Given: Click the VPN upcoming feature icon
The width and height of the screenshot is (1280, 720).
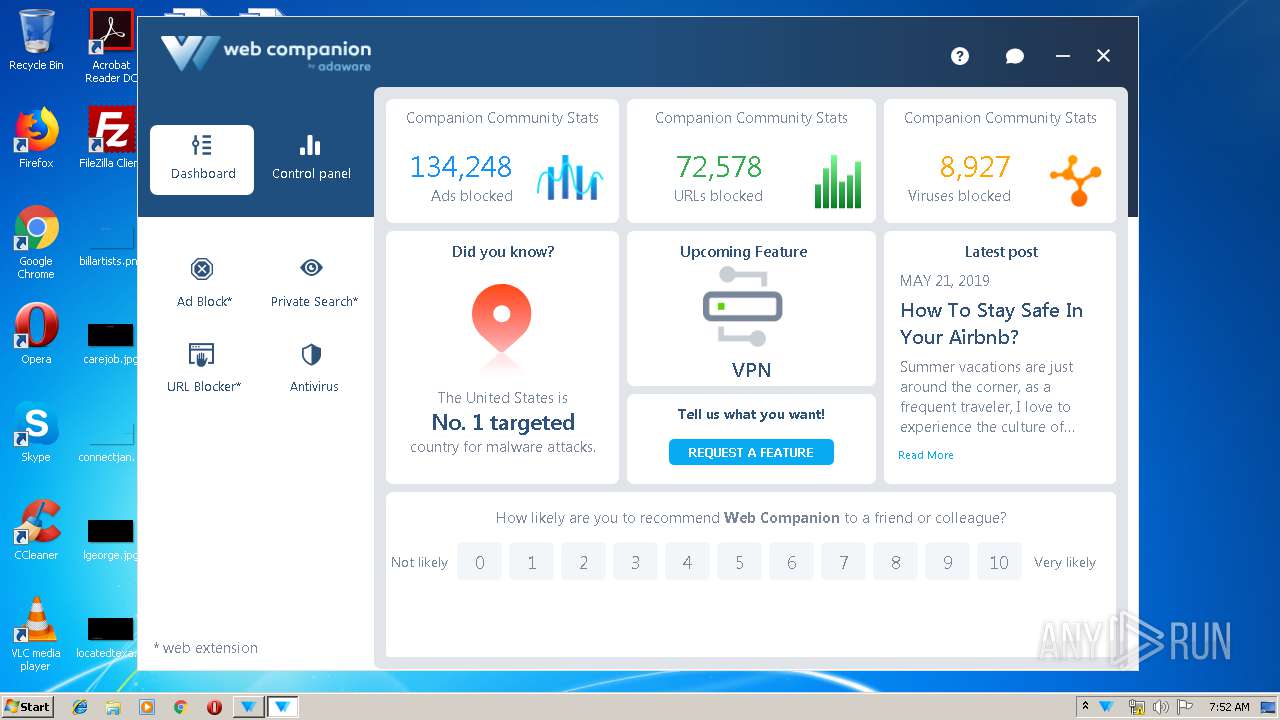Looking at the screenshot, I should coord(742,307).
